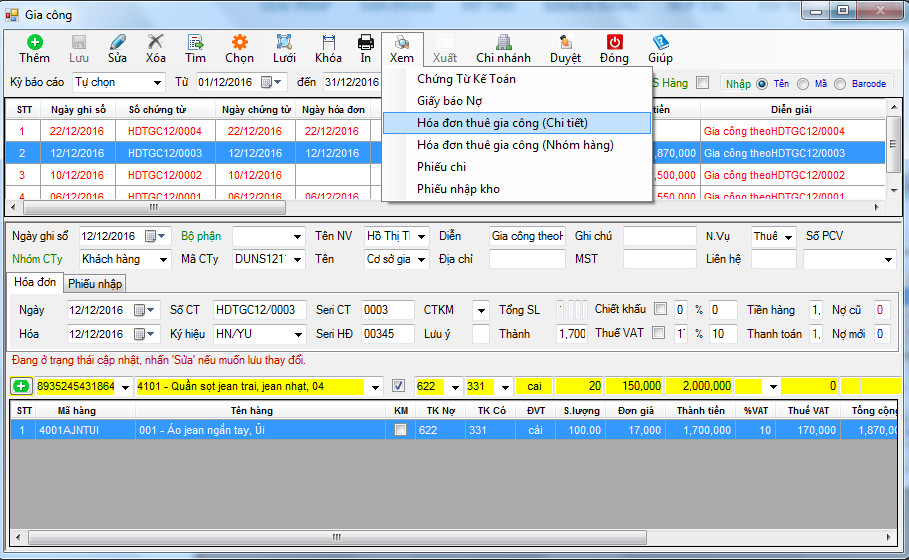Click the Duyệt approve icon
The image size is (909, 560).
(x=565, y=42)
